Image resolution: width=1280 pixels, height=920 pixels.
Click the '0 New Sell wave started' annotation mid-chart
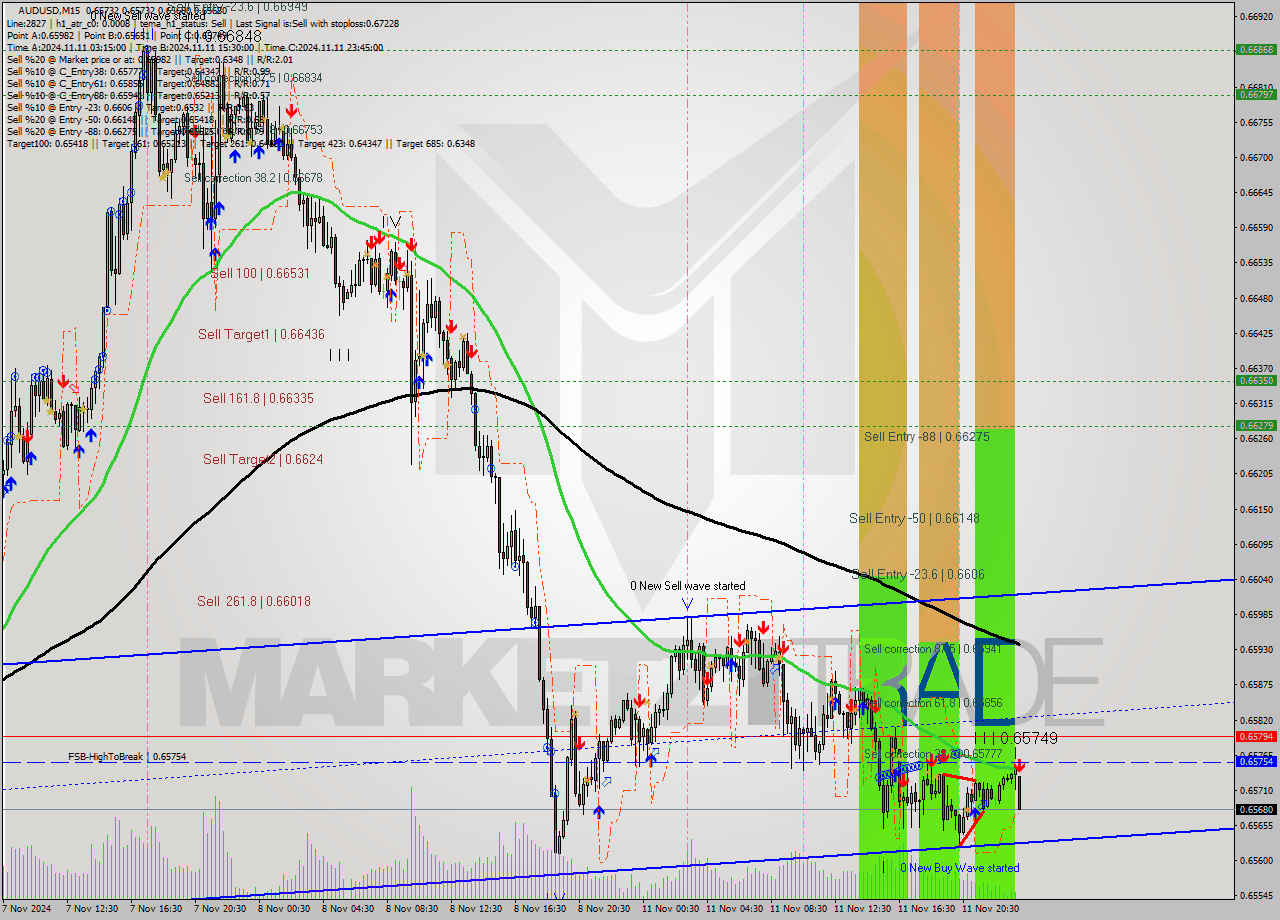coord(687,586)
